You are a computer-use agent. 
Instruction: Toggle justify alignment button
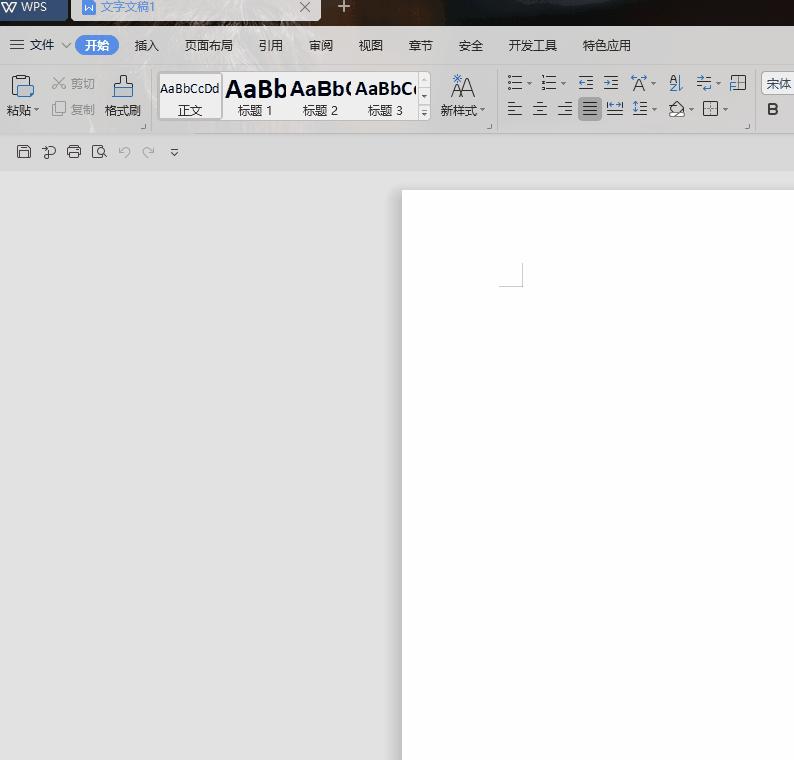pos(590,109)
